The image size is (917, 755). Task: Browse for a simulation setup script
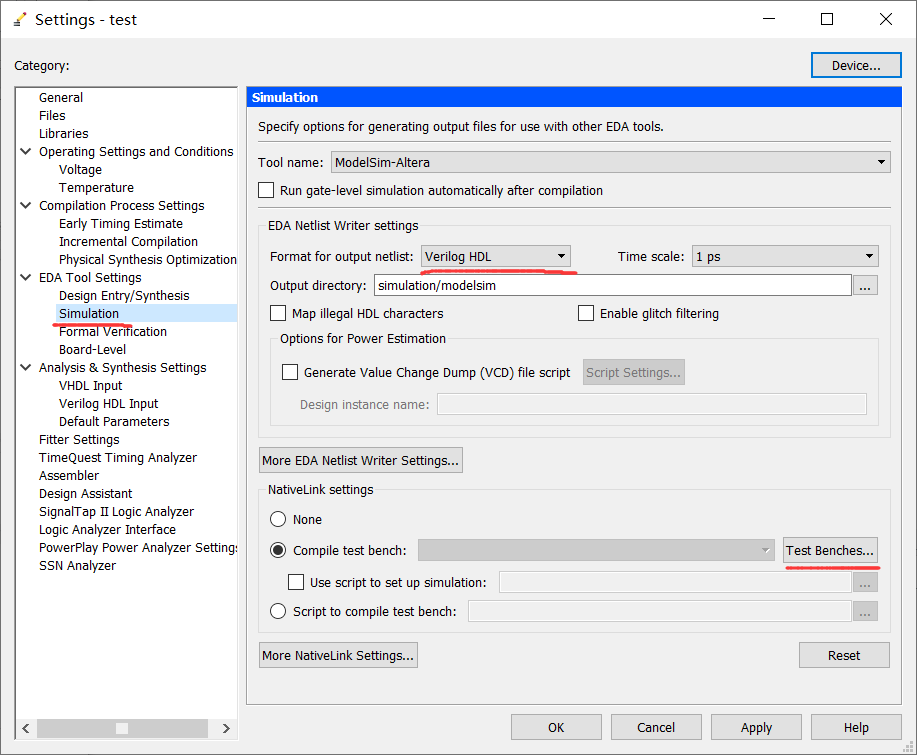(864, 582)
